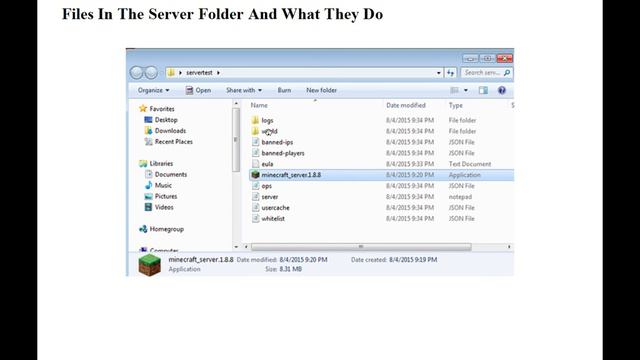The height and width of the screenshot is (360, 640).
Task: Click the Music library icon
Action: click(x=148, y=185)
